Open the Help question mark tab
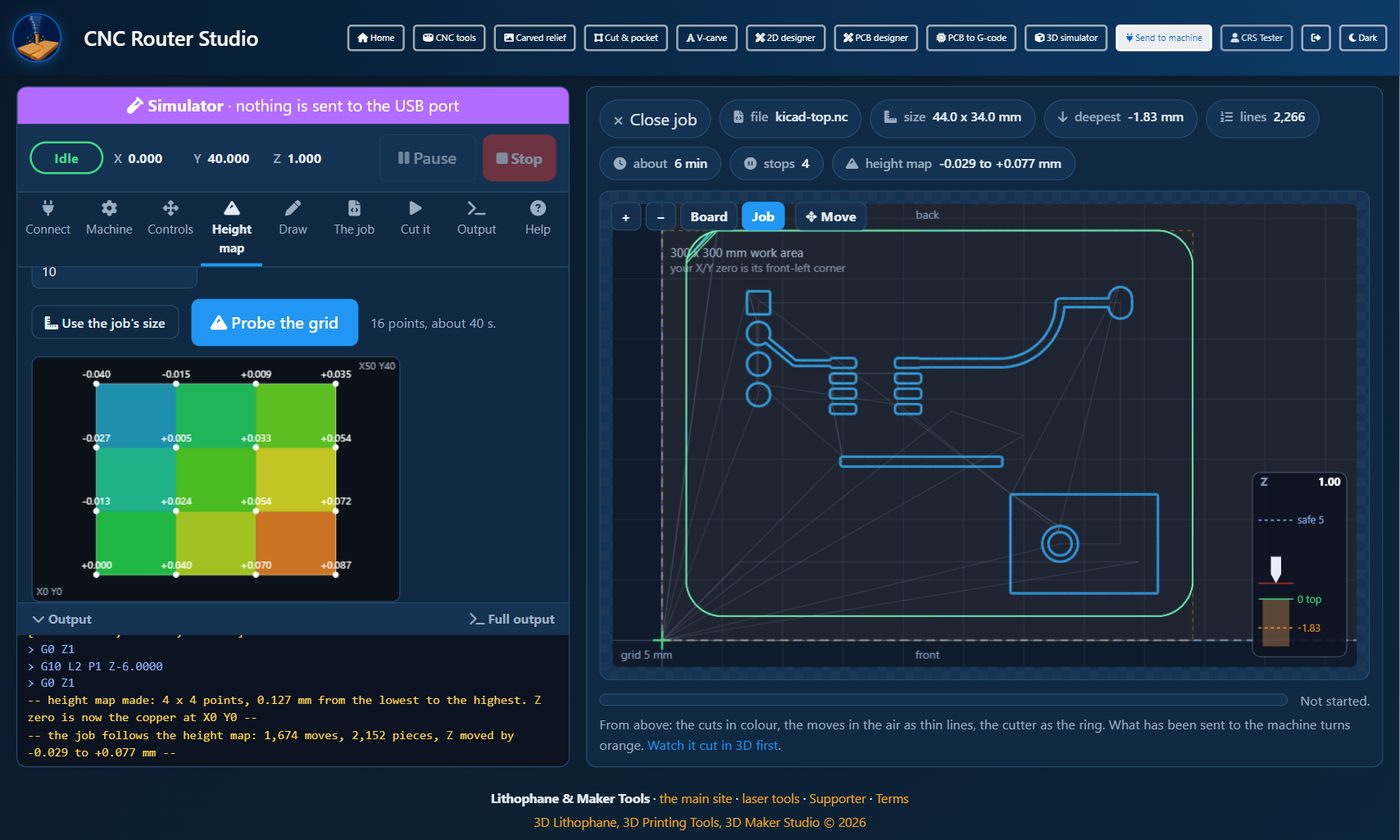1400x840 pixels. pyautogui.click(x=538, y=217)
